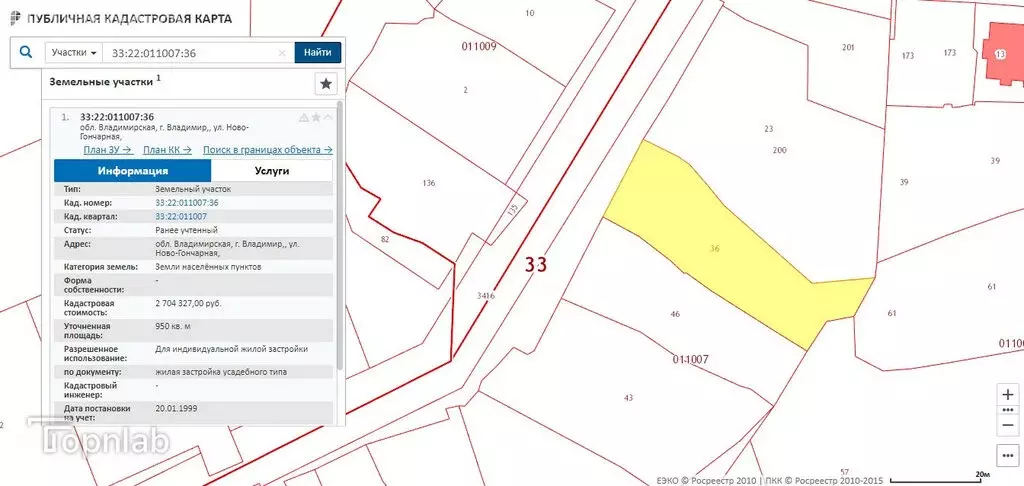Click parcel label 82 on map

pyautogui.click(x=385, y=240)
